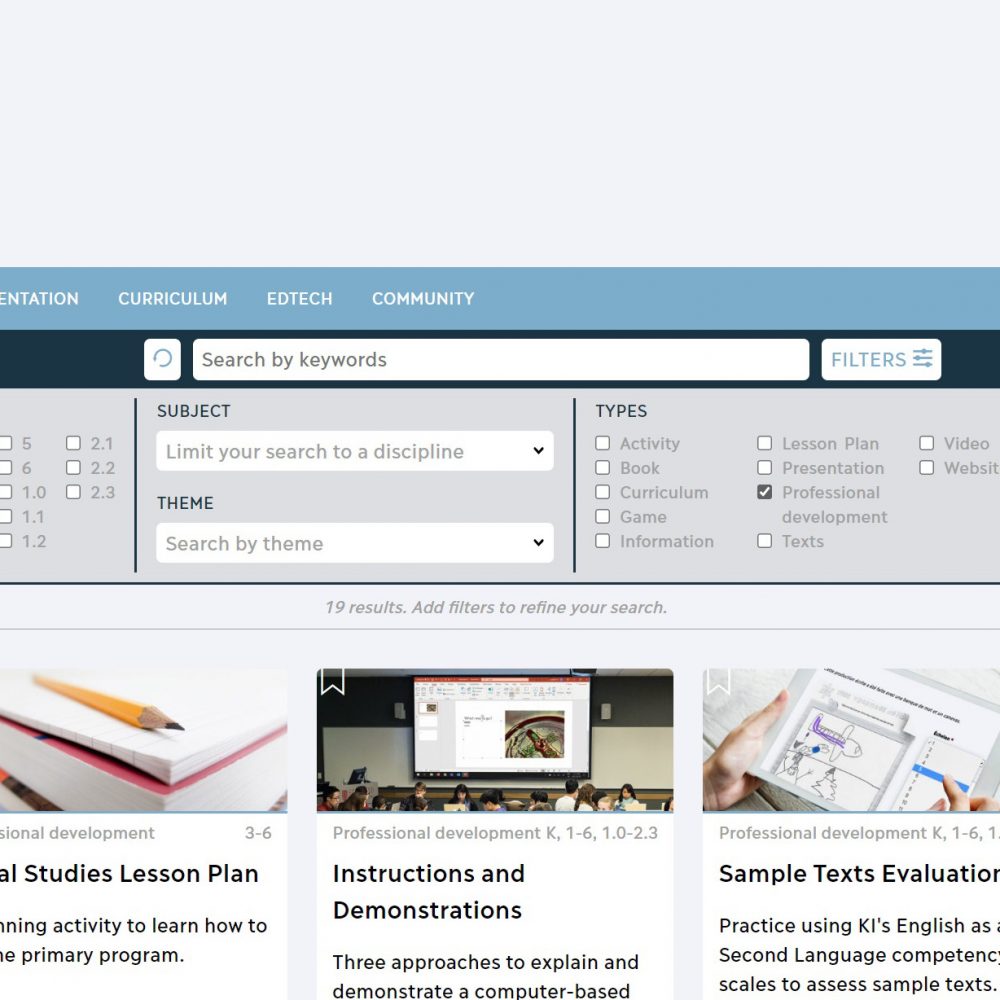The width and height of the screenshot is (1000, 1000).
Task: Check the 1.1 level checkbox
Action: pos(5,517)
